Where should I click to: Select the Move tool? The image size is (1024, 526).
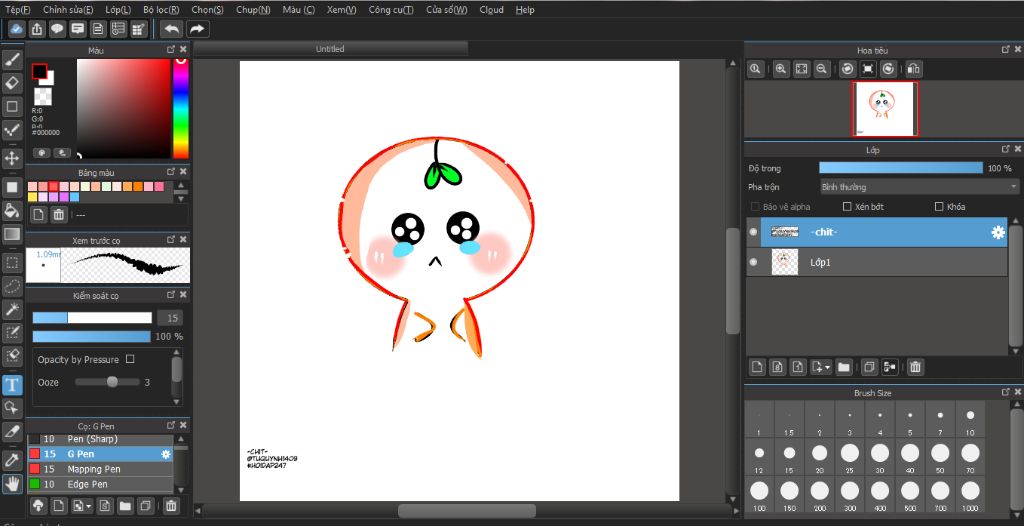coord(12,157)
